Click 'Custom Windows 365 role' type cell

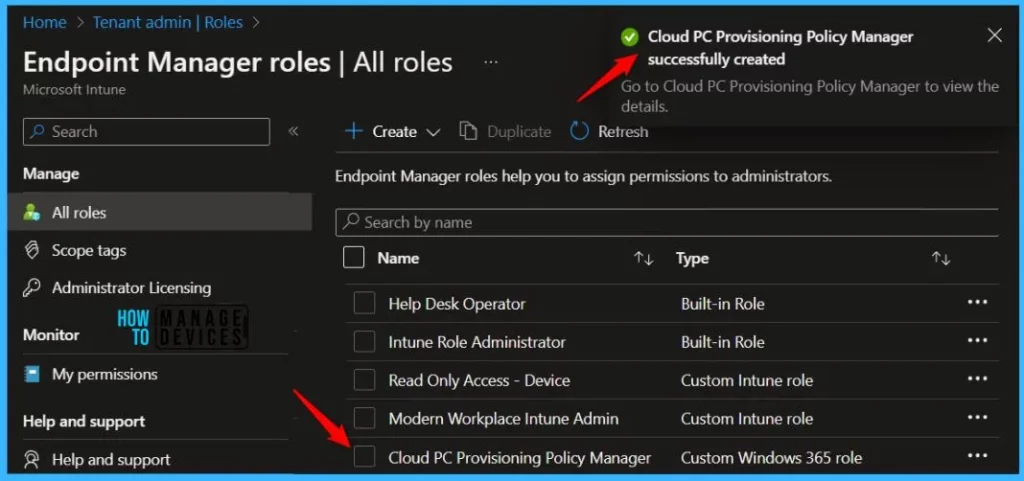(x=771, y=458)
